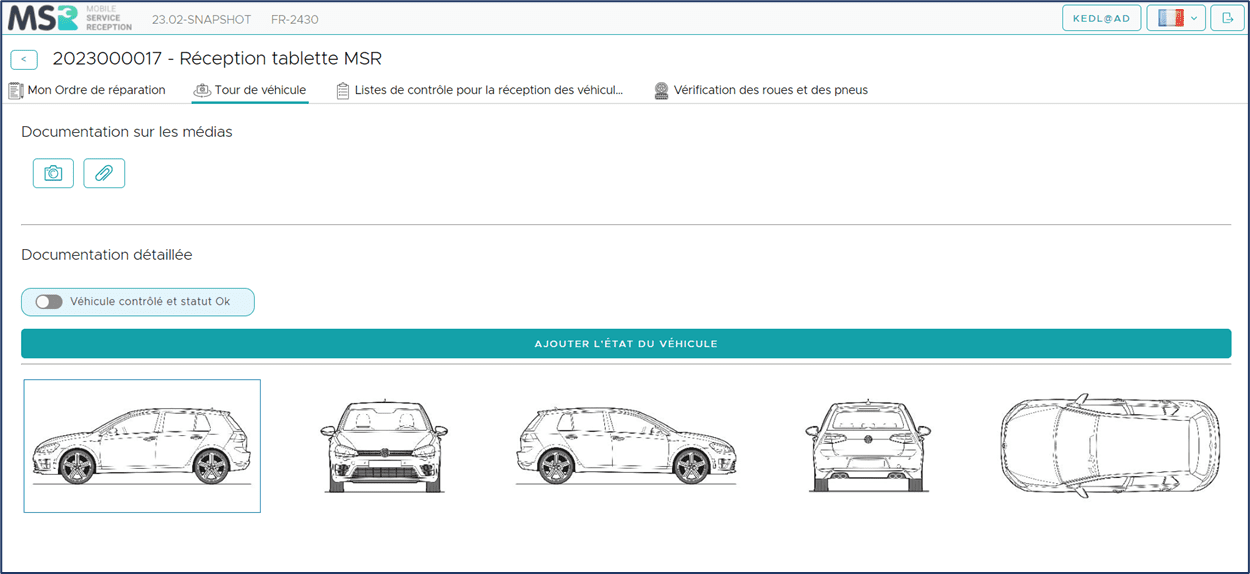The height and width of the screenshot is (574, 1250).
Task: Click the KEDL@AD user button
Action: pos(1102,18)
